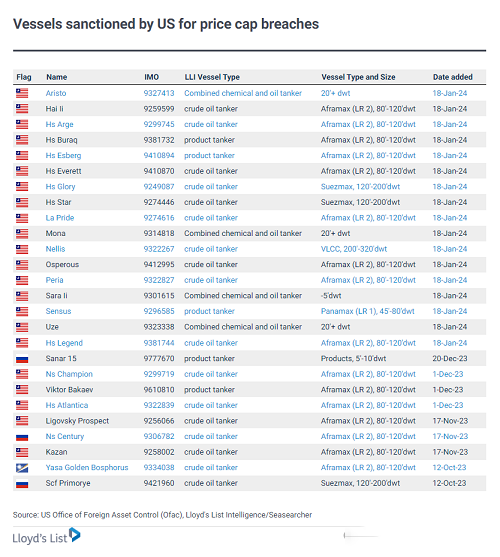This screenshot has height=557, width=500.
Task: Click the Russian flag next to Sanar 15
Action: click(x=22, y=359)
